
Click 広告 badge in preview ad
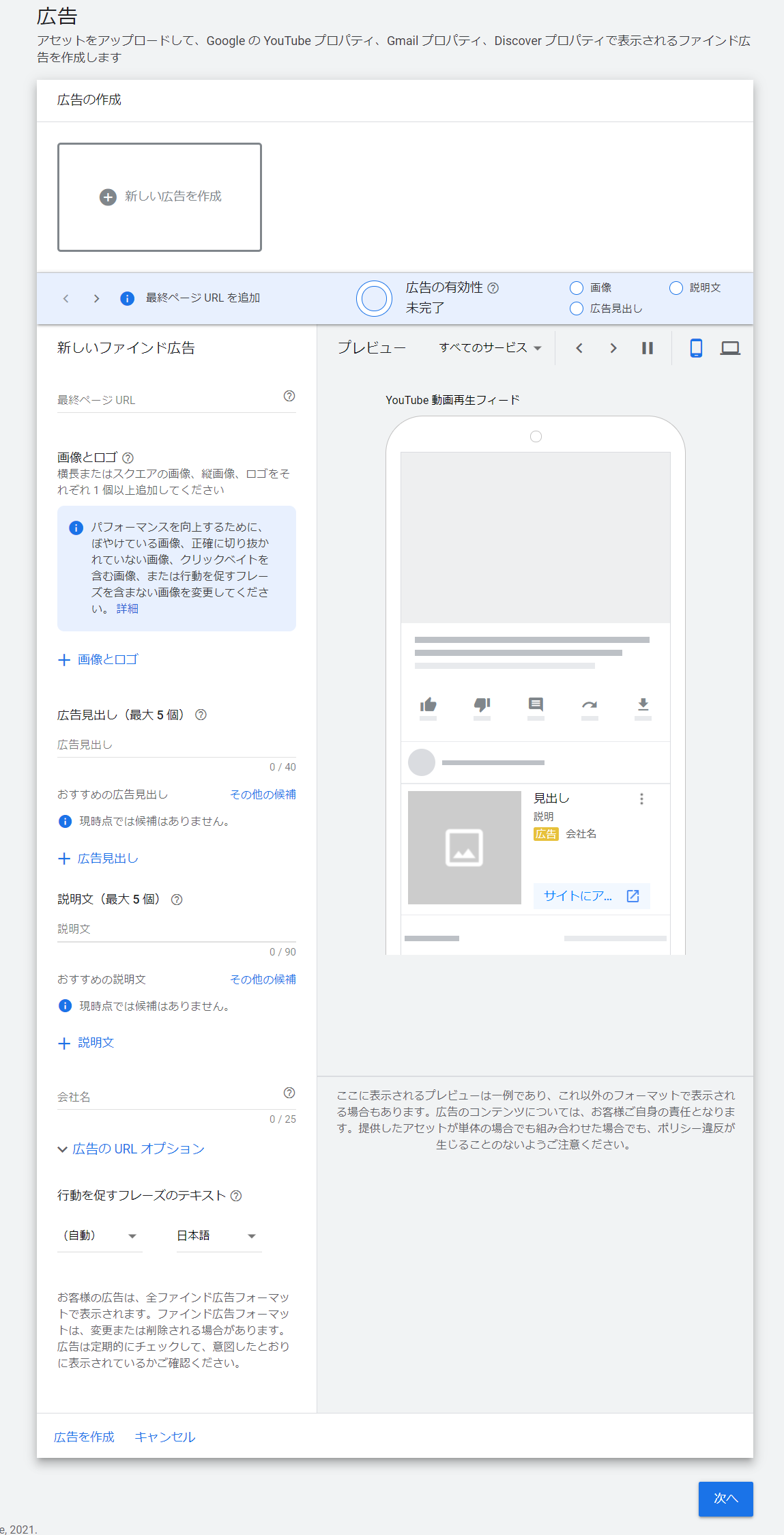(x=546, y=834)
